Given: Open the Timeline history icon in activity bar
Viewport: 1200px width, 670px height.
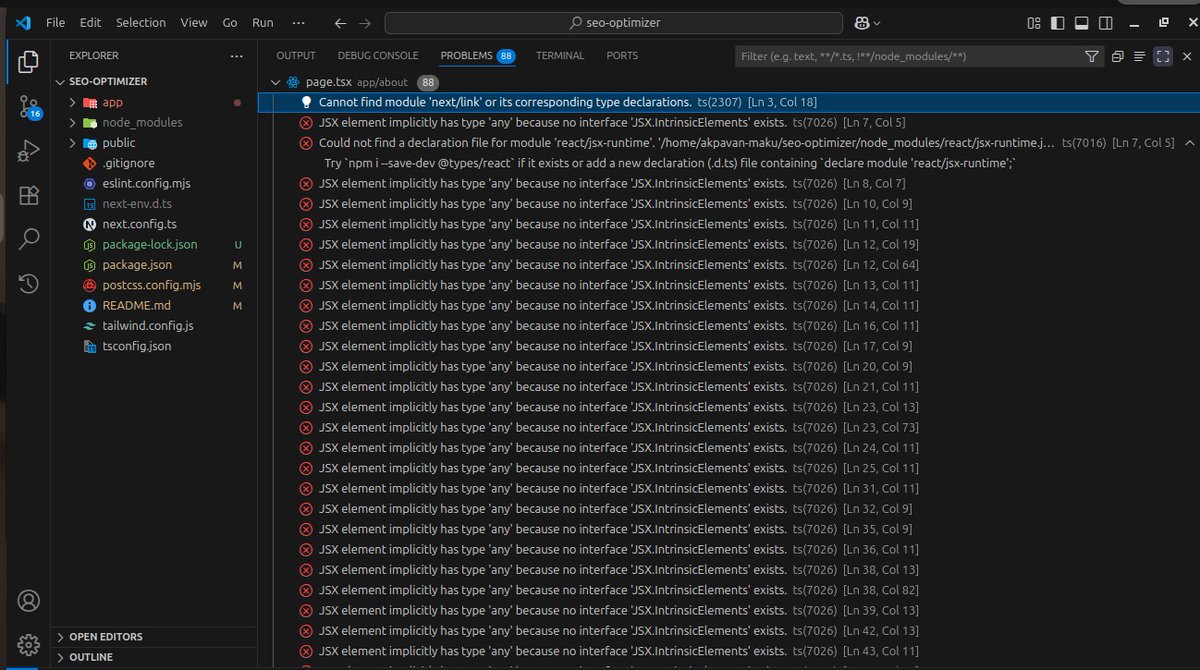Looking at the screenshot, I should [x=29, y=283].
